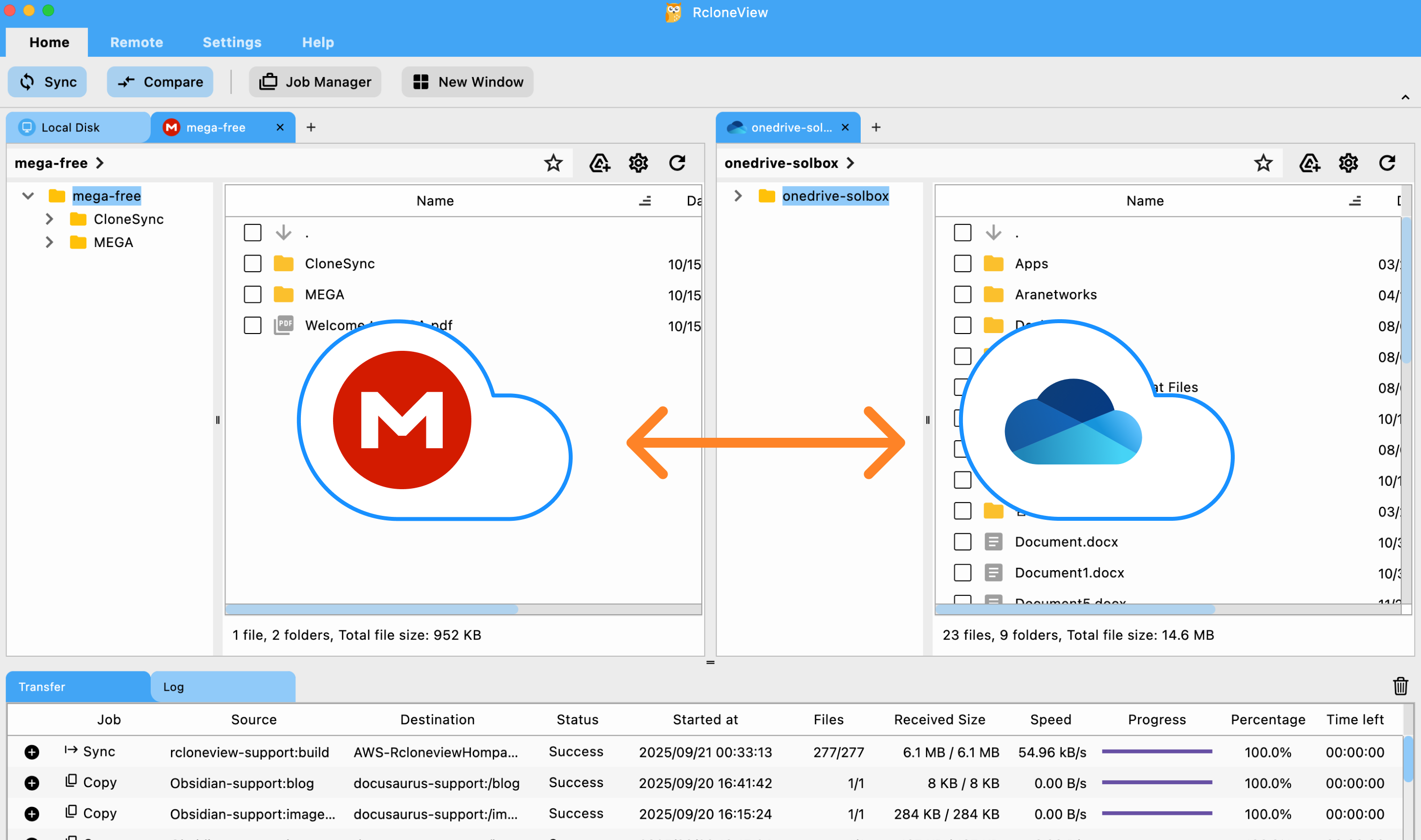This screenshot has height=840, width=1421.
Task: Mark mega-free as favorite with star icon
Action: (553, 163)
